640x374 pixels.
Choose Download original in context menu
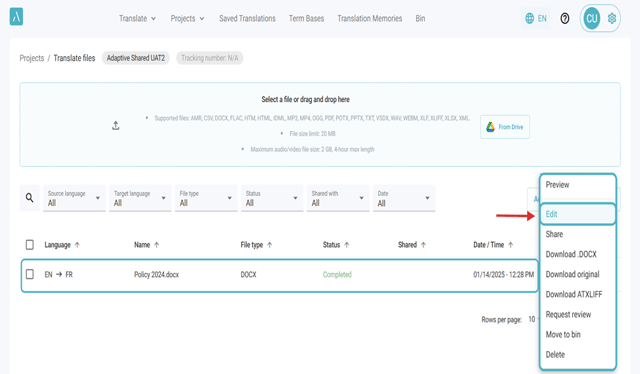[x=578, y=274]
